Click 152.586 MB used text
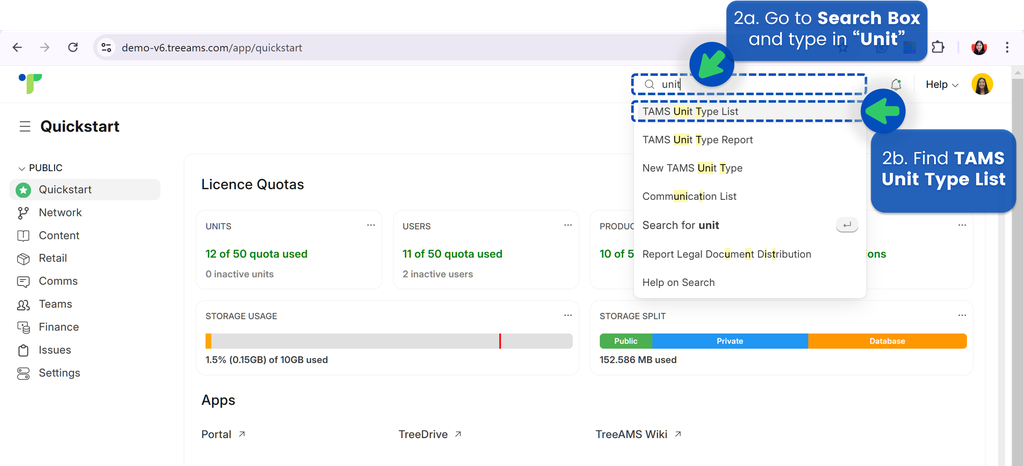Screen dimensions: 1024x466 pyautogui.click(x=638, y=360)
